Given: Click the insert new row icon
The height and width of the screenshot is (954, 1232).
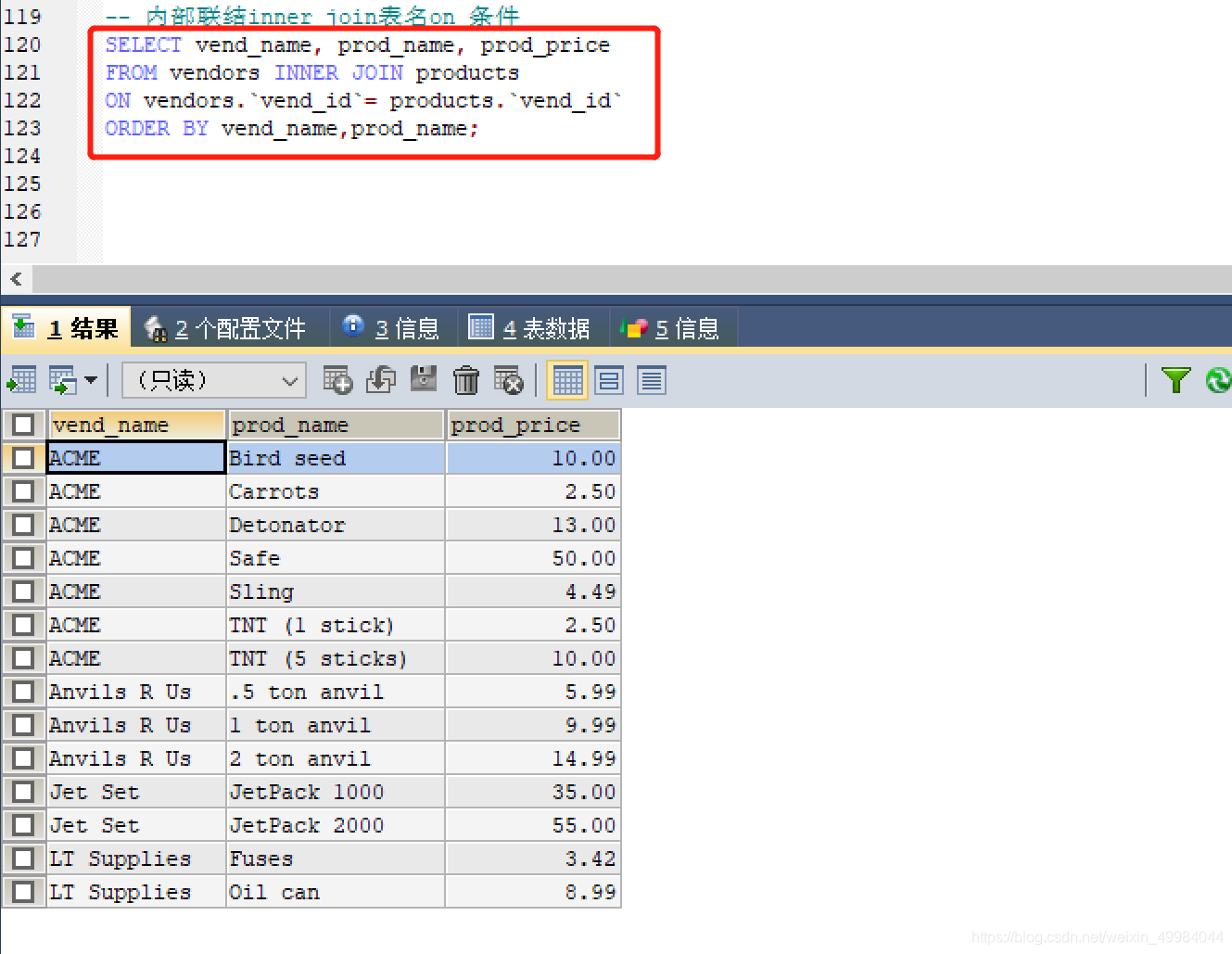Looking at the screenshot, I should [337, 380].
